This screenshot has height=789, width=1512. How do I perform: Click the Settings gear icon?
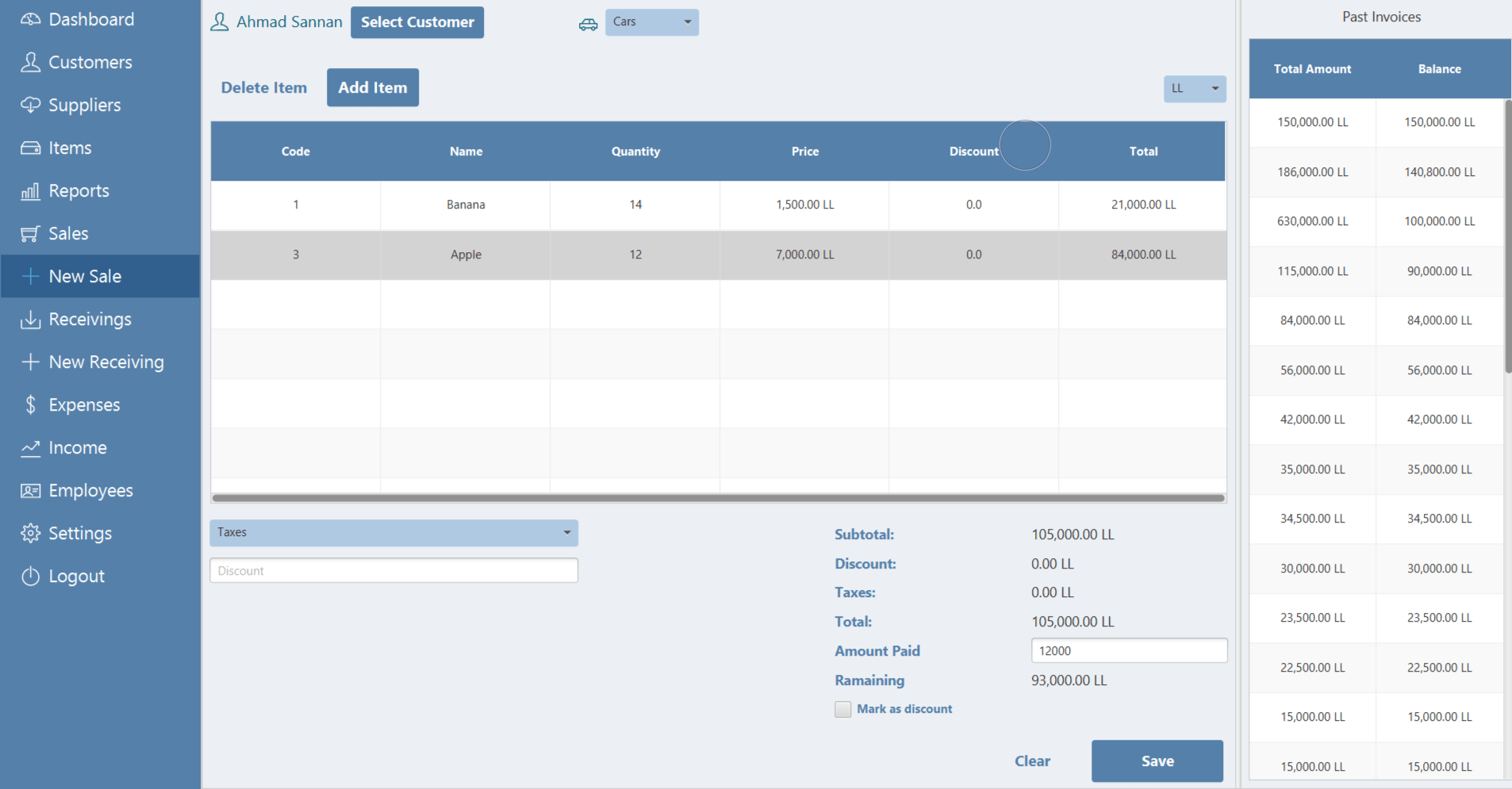30,534
